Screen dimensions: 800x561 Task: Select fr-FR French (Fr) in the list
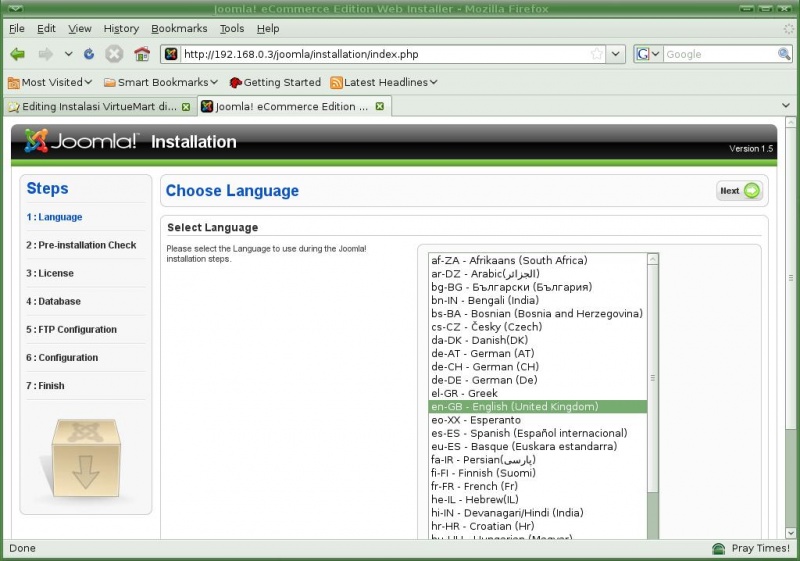[481, 487]
